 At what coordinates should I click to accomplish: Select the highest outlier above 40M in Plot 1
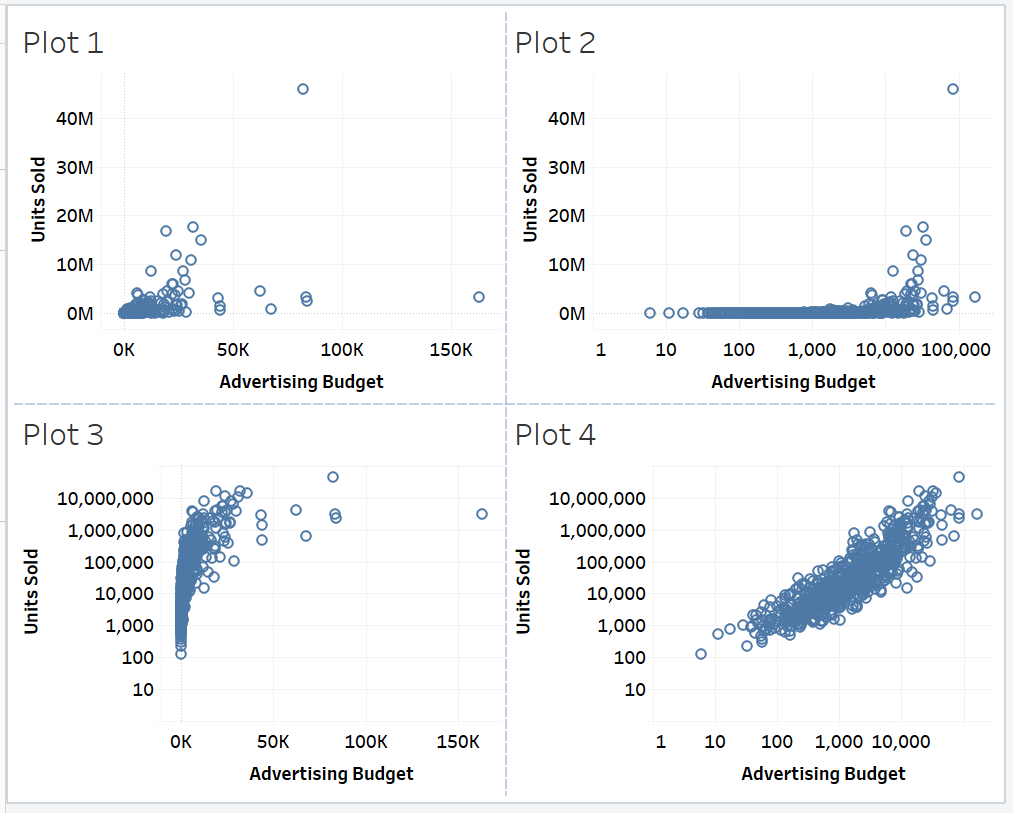pyautogui.click(x=303, y=89)
